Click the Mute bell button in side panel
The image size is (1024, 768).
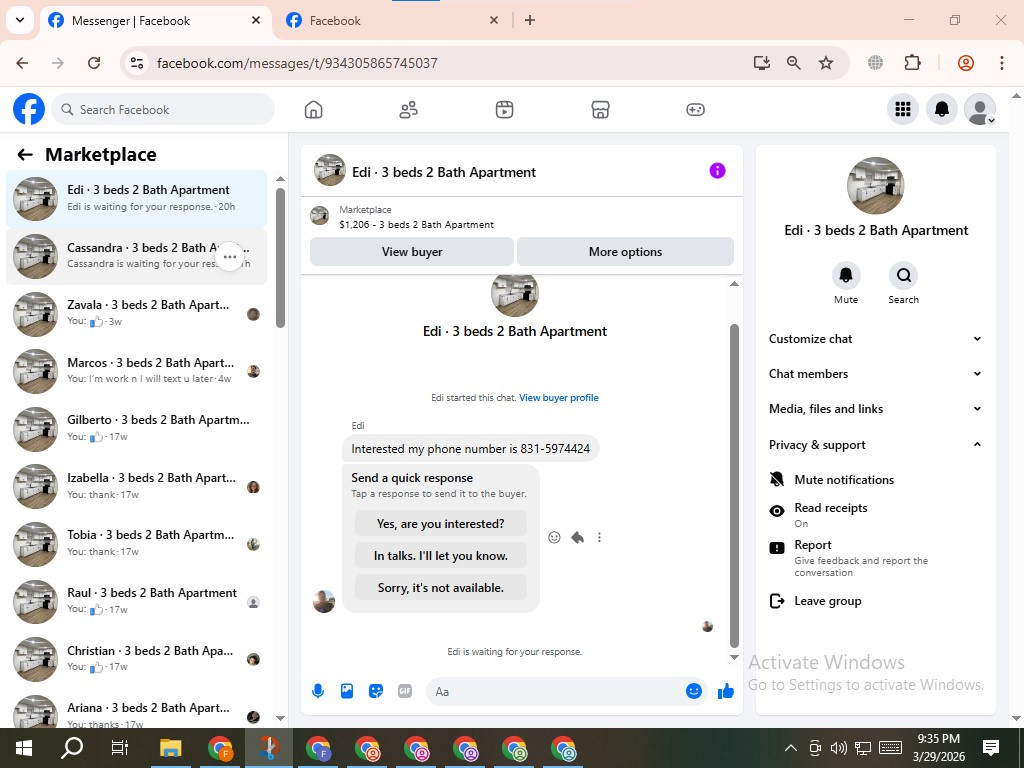click(x=846, y=276)
